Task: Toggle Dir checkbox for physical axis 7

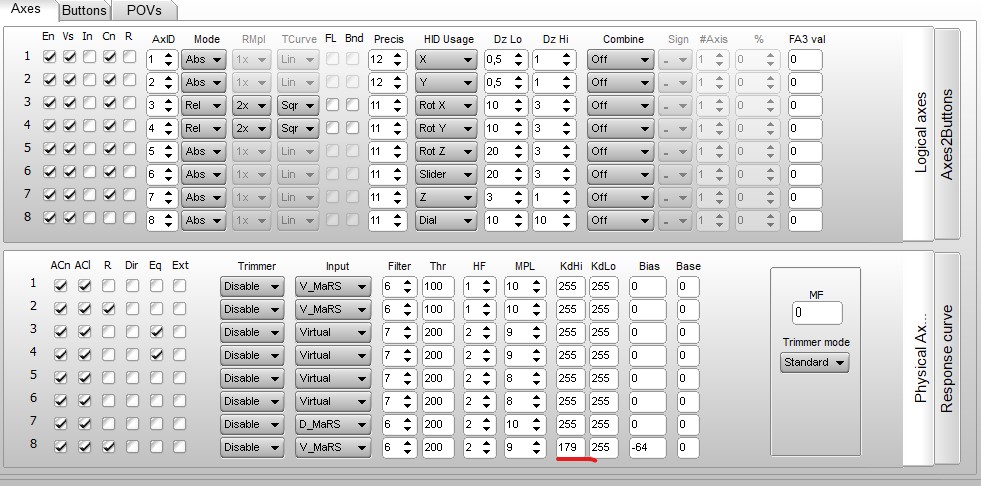Action: (x=132, y=423)
